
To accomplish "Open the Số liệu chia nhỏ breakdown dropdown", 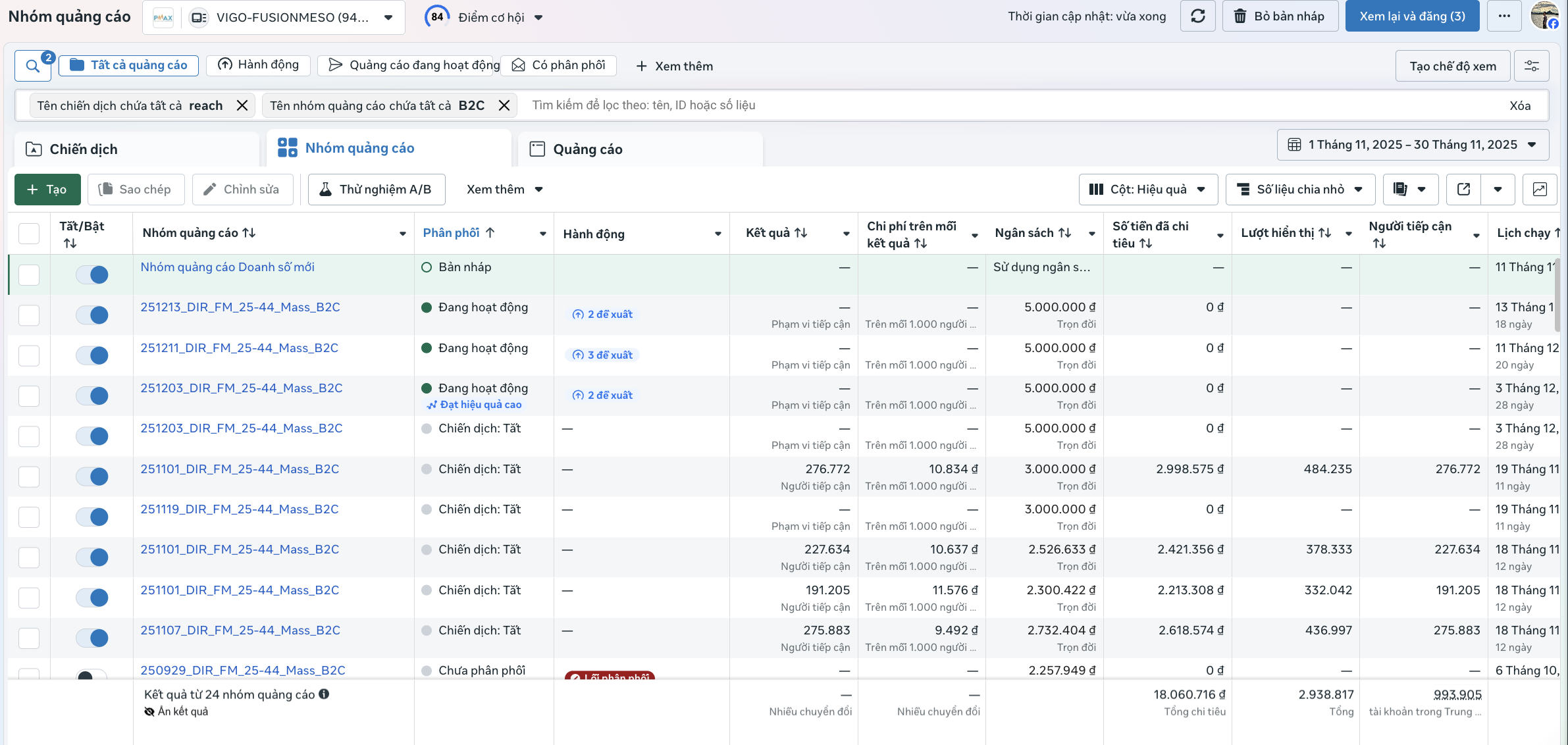I will (1299, 190).
